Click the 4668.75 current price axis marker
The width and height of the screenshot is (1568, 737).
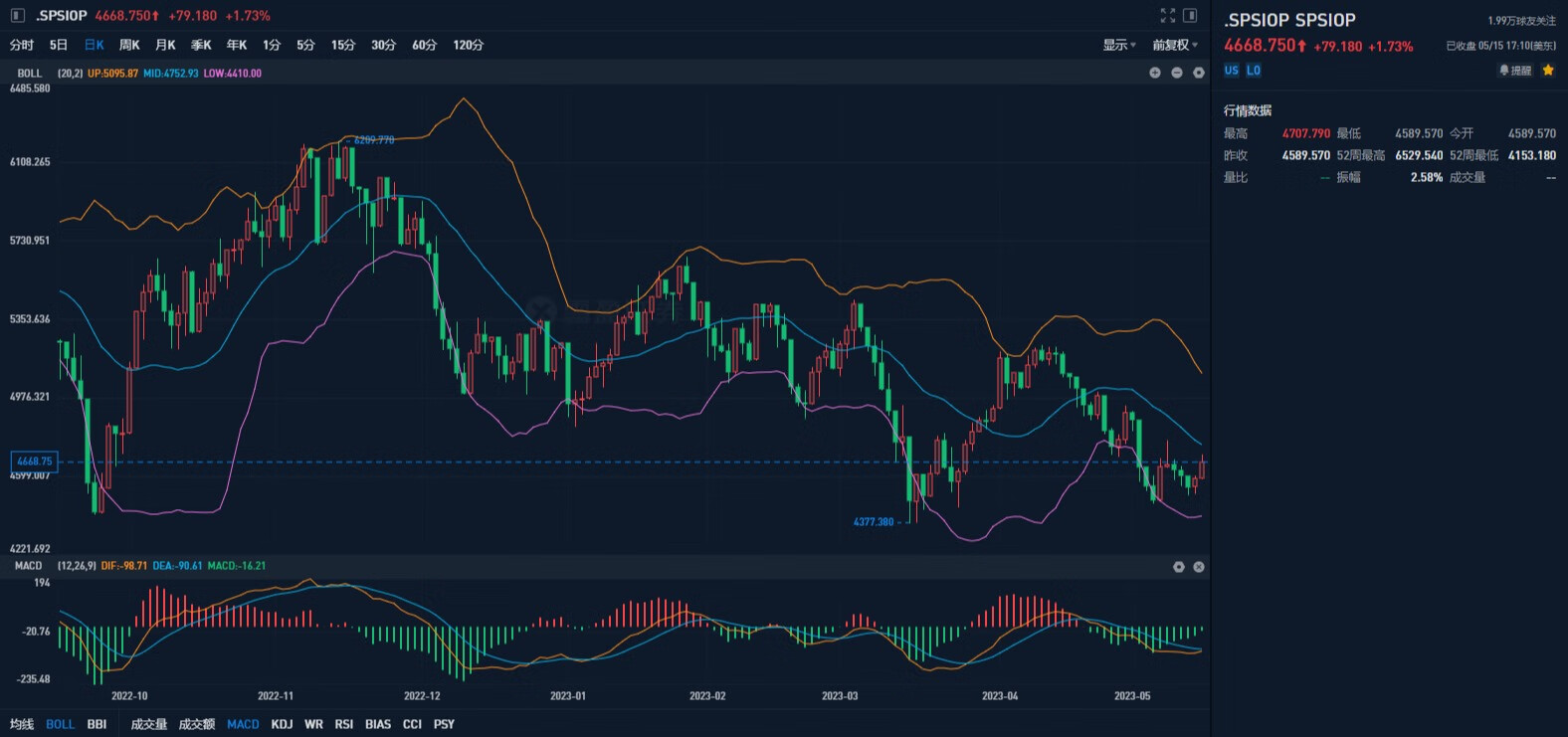34,461
